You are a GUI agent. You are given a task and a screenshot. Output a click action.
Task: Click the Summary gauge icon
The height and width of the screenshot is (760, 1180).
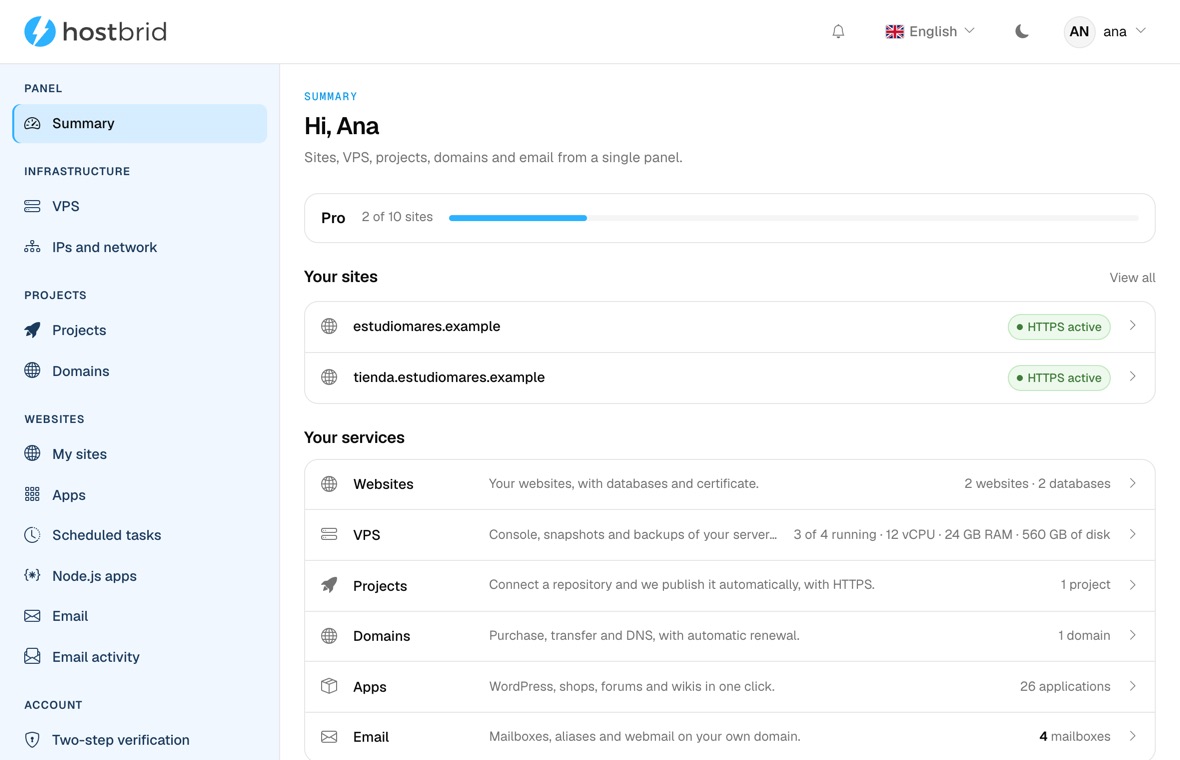(x=32, y=123)
